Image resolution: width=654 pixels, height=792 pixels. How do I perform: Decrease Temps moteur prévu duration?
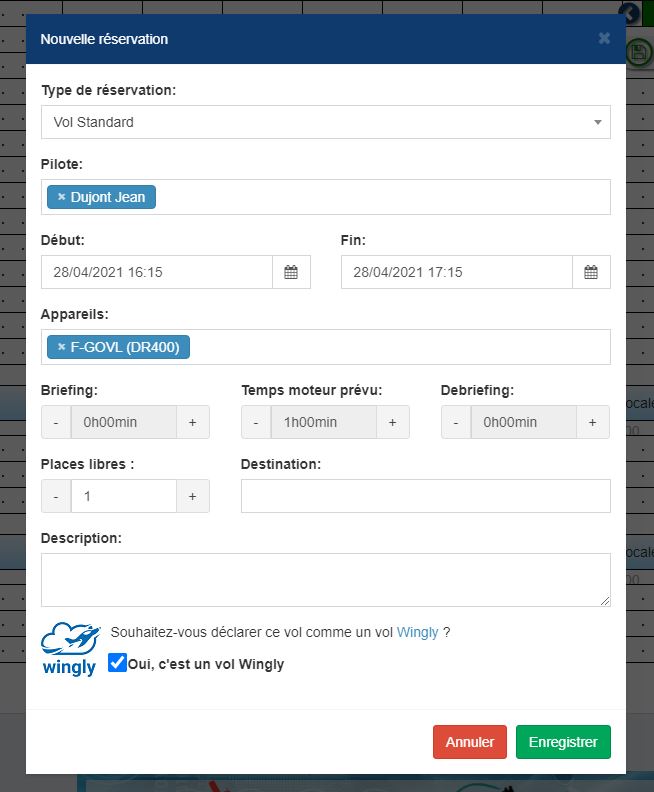256,422
